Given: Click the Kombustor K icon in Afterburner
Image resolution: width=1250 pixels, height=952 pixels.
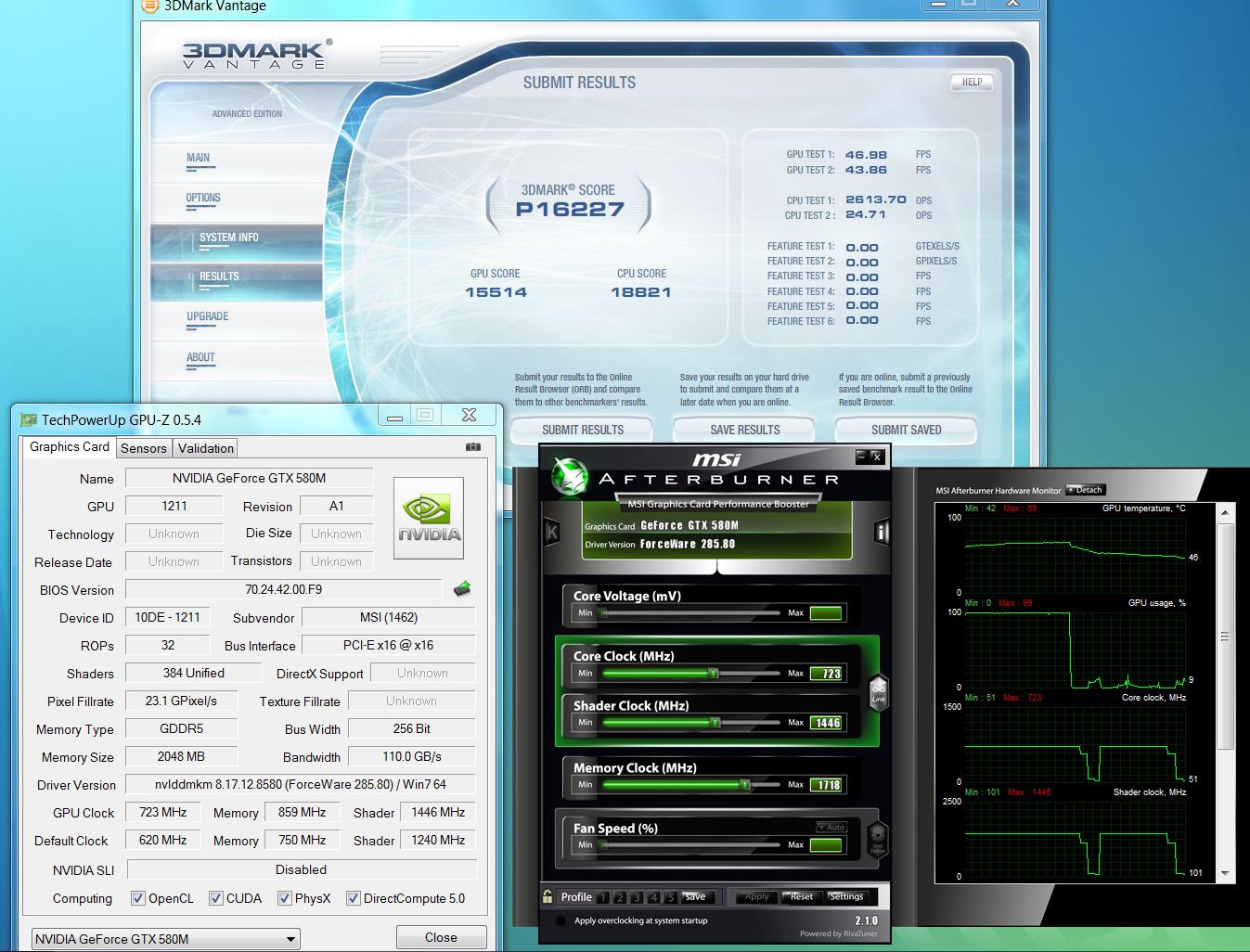Looking at the screenshot, I should [x=551, y=533].
